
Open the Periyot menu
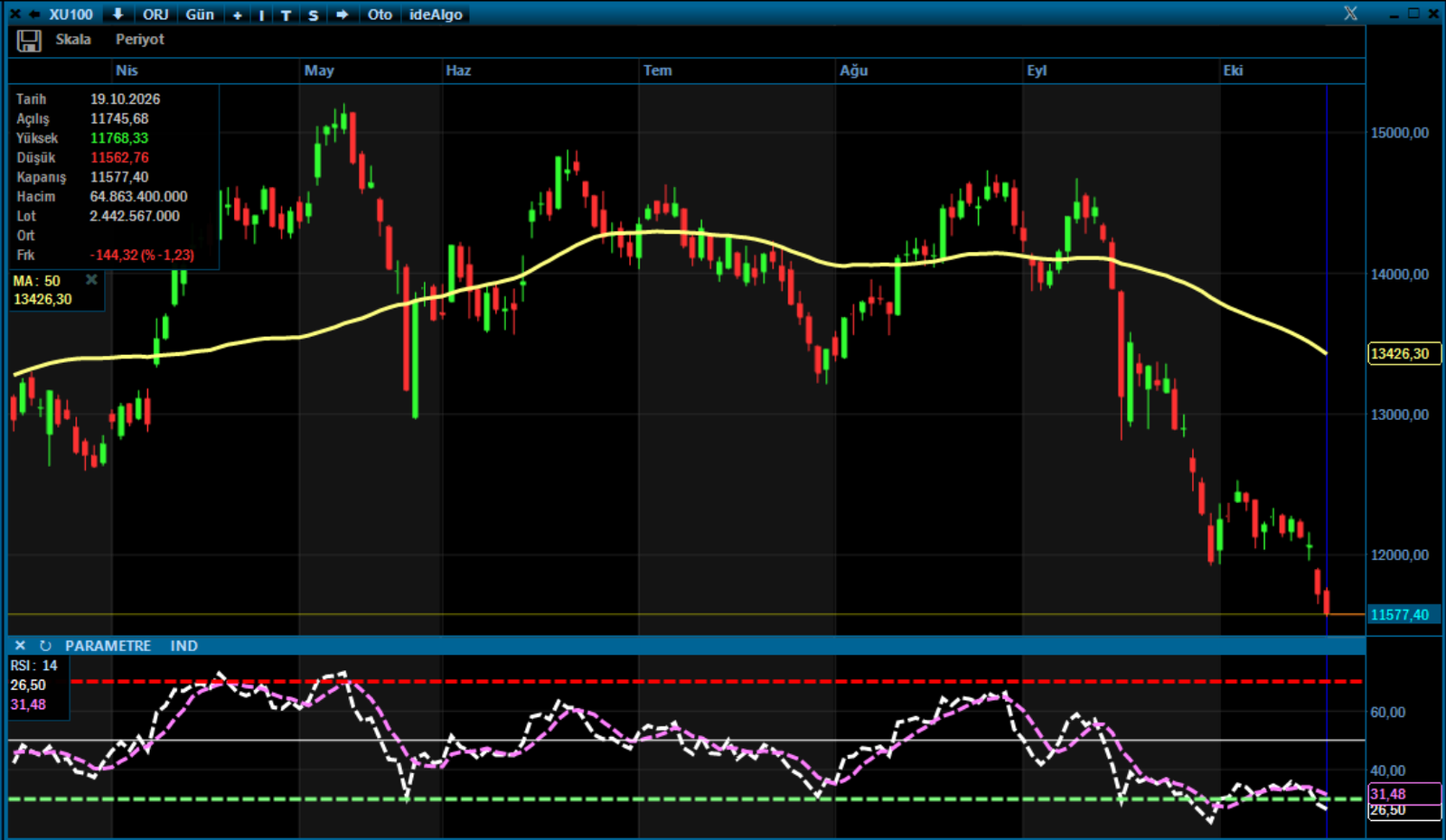[140, 40]
